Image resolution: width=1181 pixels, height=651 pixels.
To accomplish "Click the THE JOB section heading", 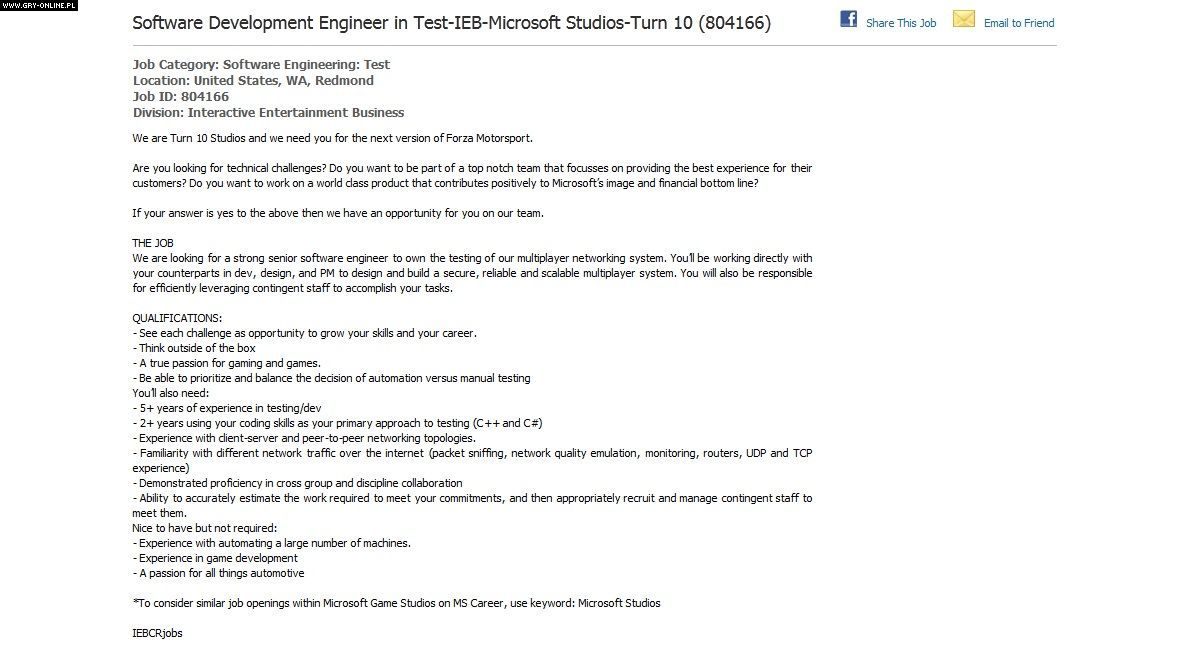I will coord(153,243).
